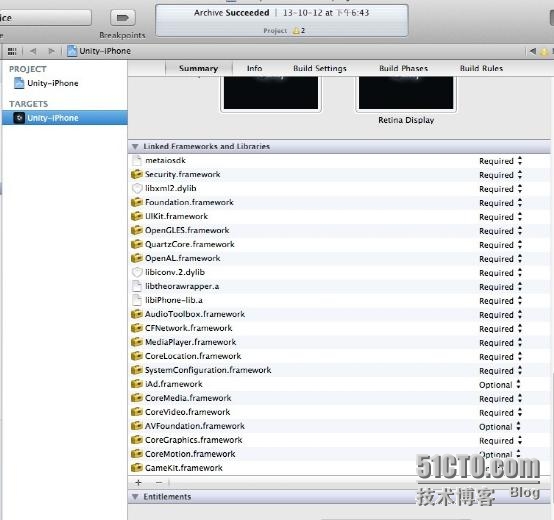Click the libtheorawrapper.a file icon
This screenshot has width=554, height=520.
[x=136, y=286]
